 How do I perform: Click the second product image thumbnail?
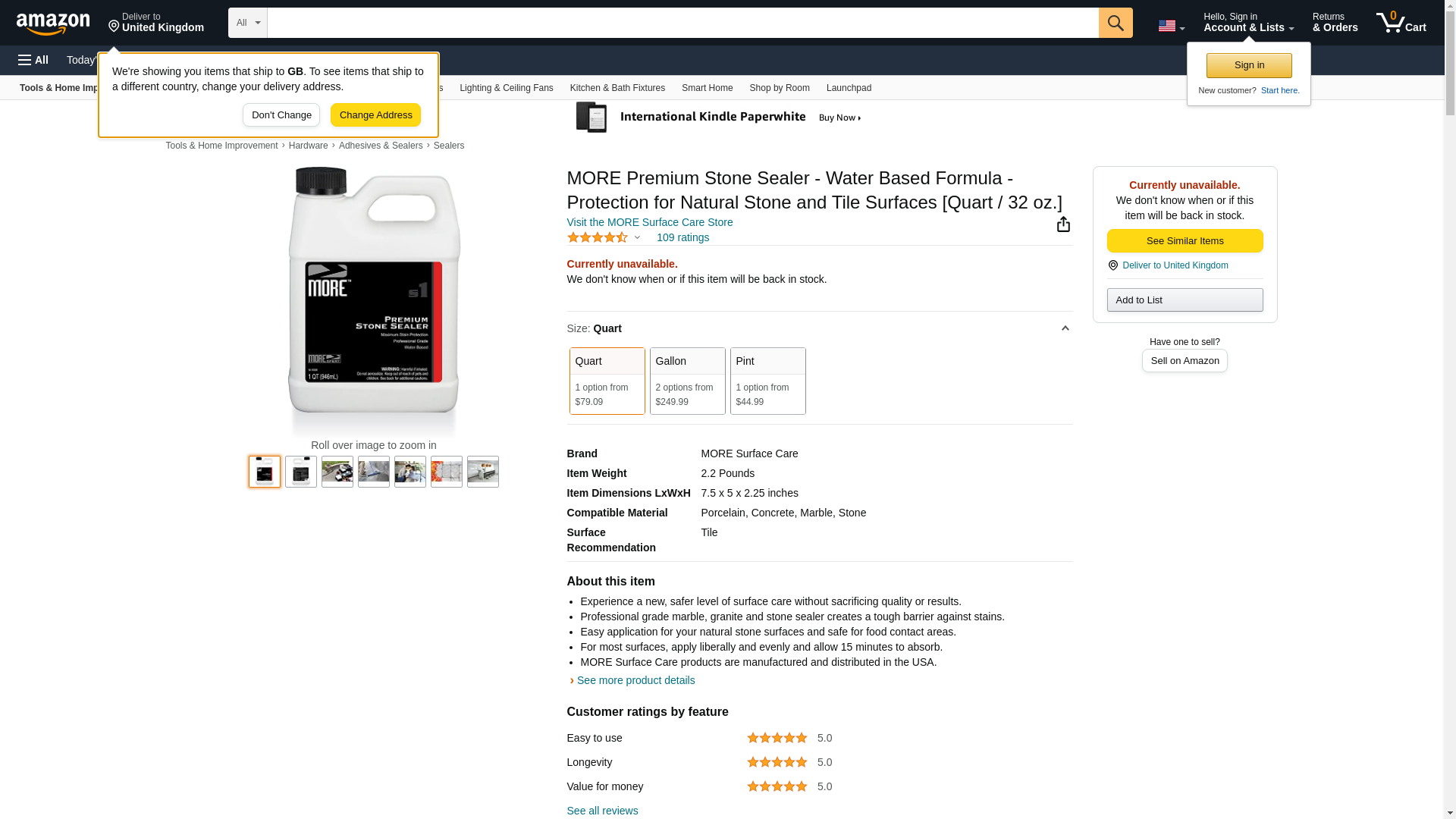tap(301, 472)
